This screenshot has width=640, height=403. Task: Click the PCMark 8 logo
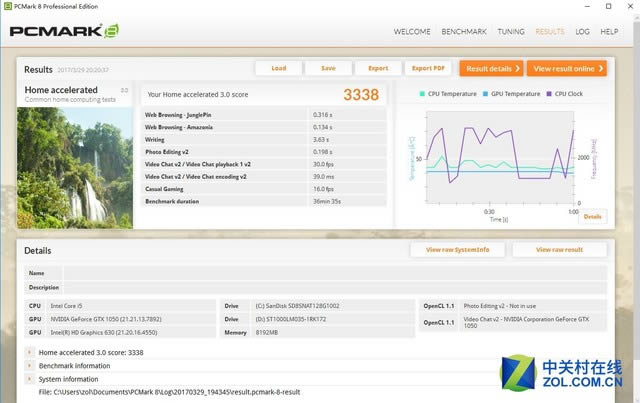[x=64, y=31]
